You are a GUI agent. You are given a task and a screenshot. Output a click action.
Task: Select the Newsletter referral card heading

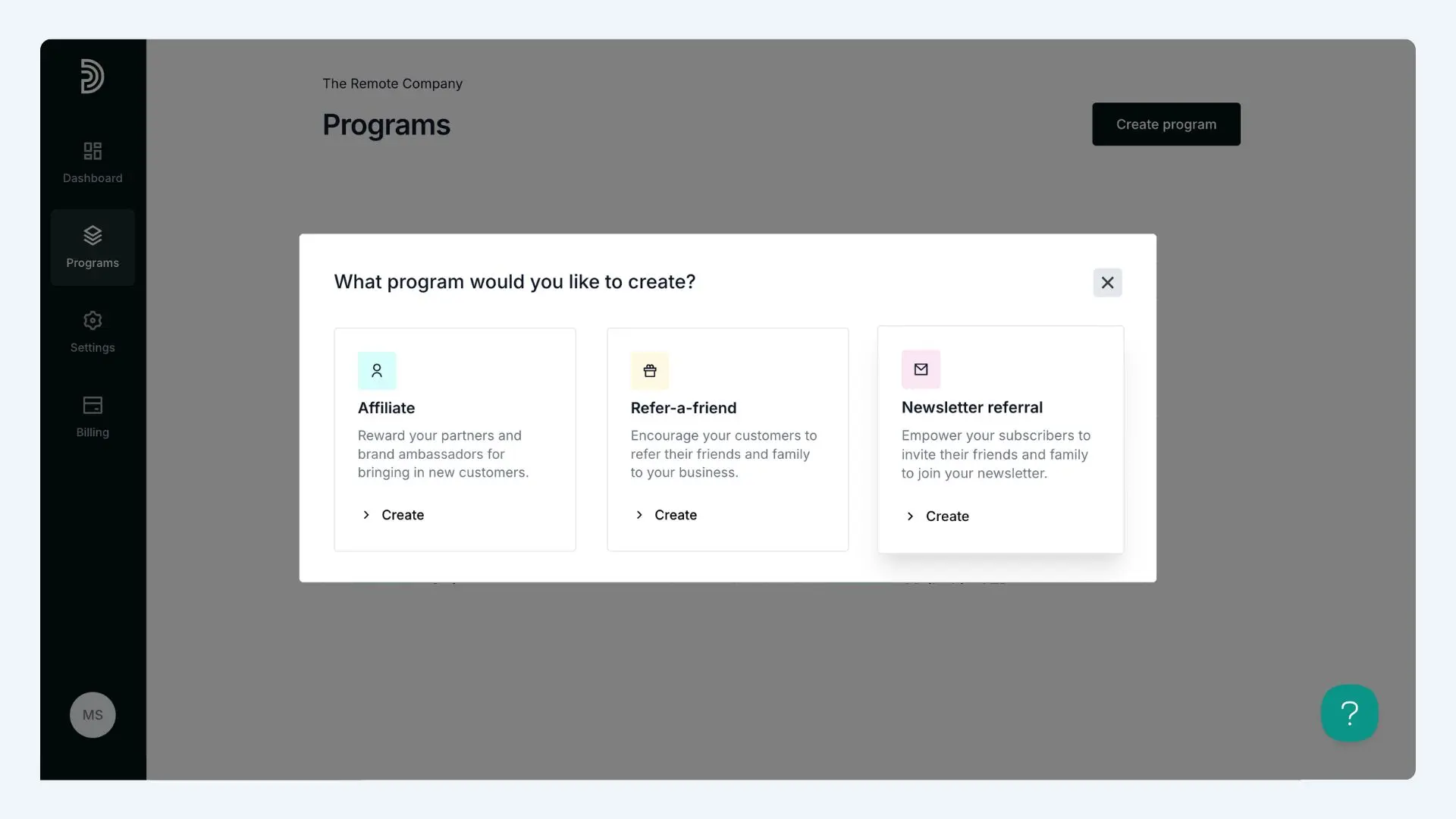click(971, 407)
